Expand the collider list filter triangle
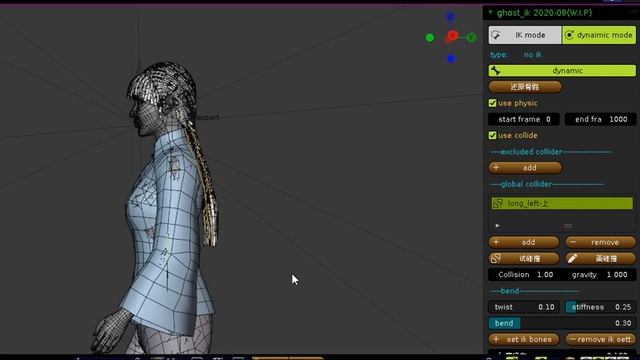 (497, 225)
